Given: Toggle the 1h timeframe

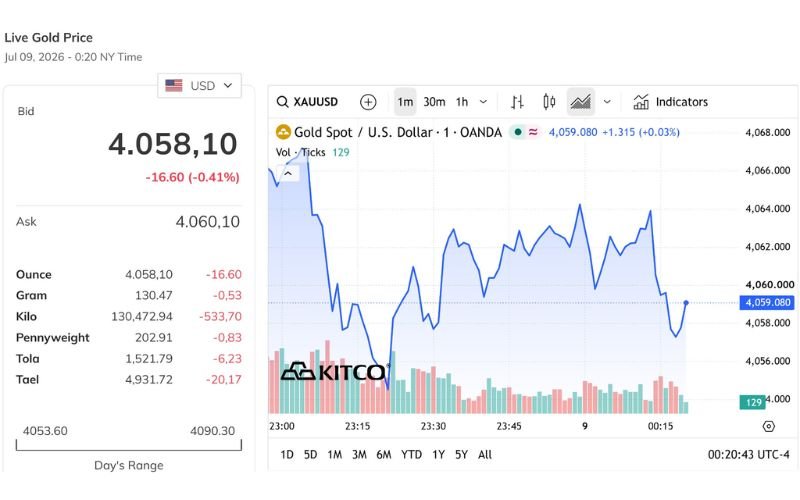Looking at the screenshot, I should (x=462, y=102).
